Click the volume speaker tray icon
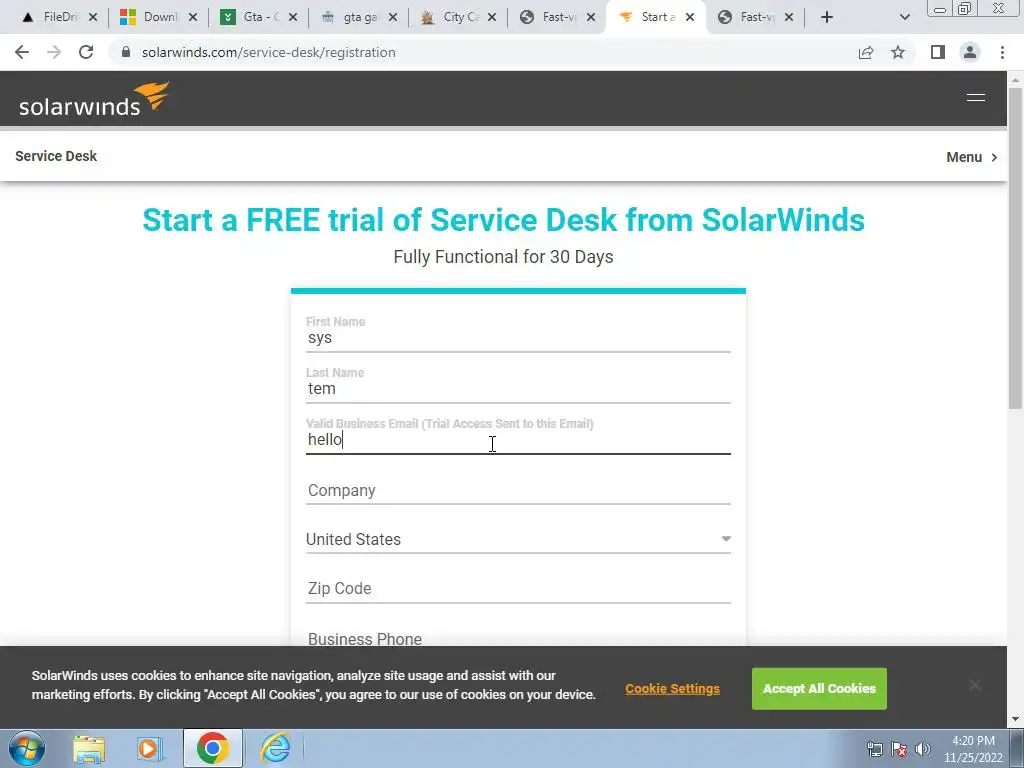 923,749
